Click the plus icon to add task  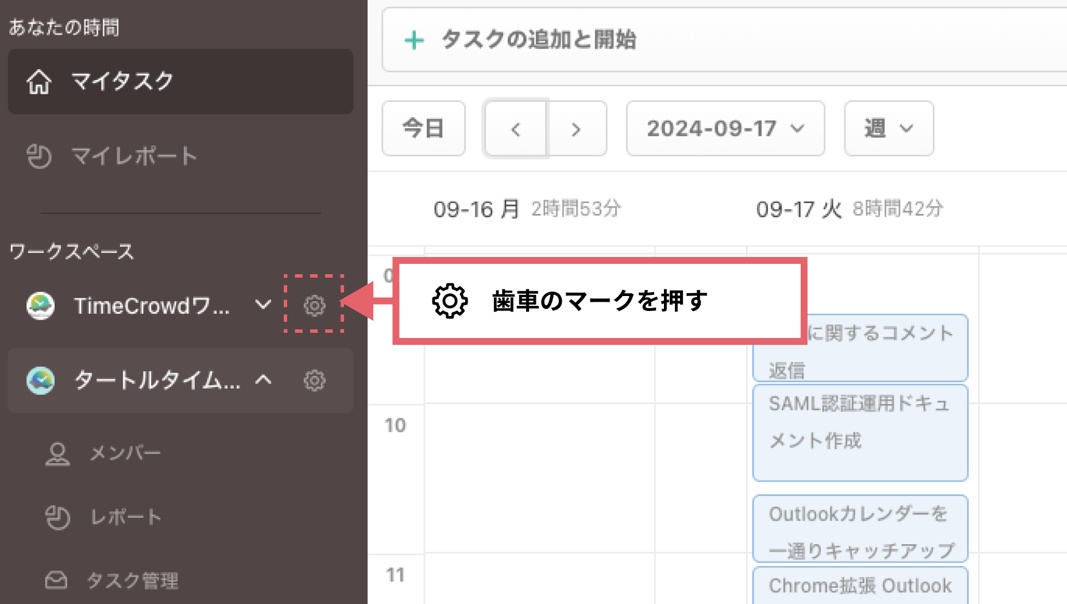coord(413,41)
